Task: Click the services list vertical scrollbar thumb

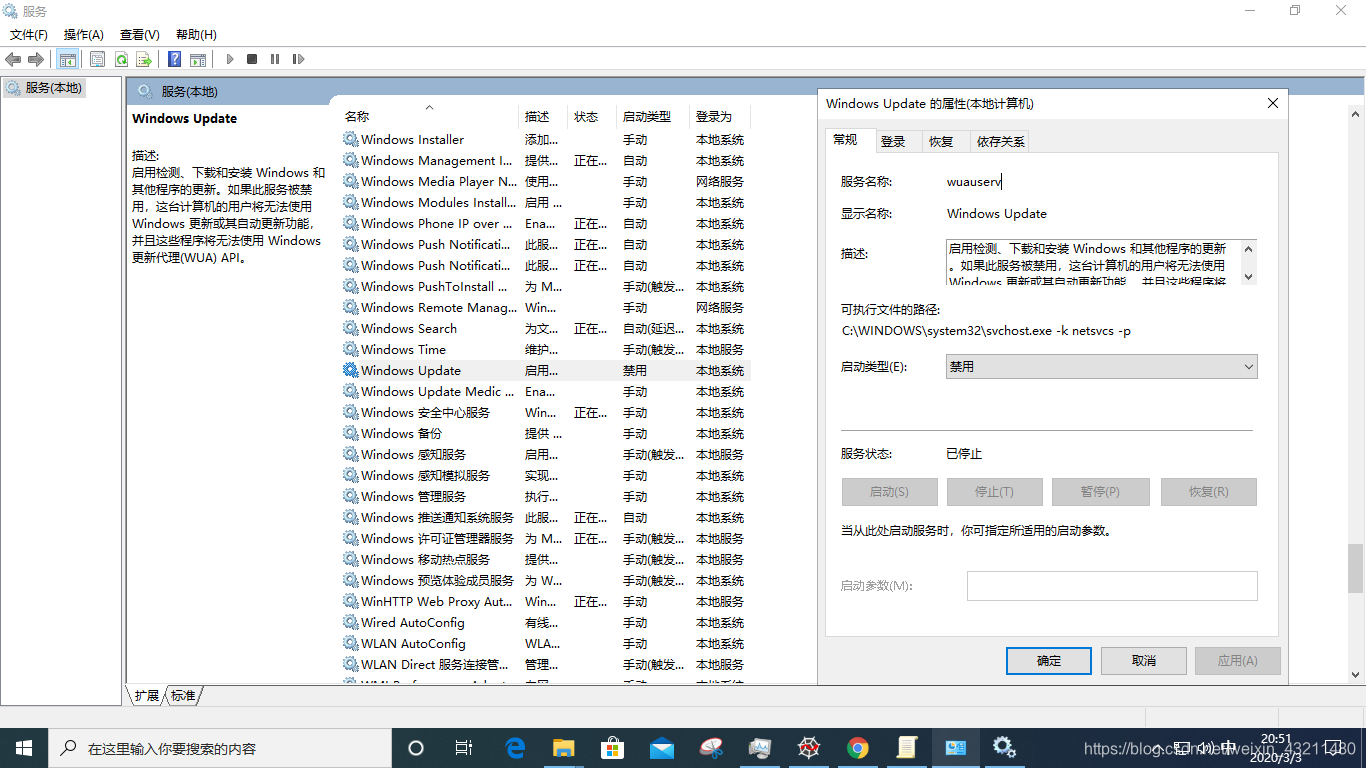Action: (x=1355, y=568)
